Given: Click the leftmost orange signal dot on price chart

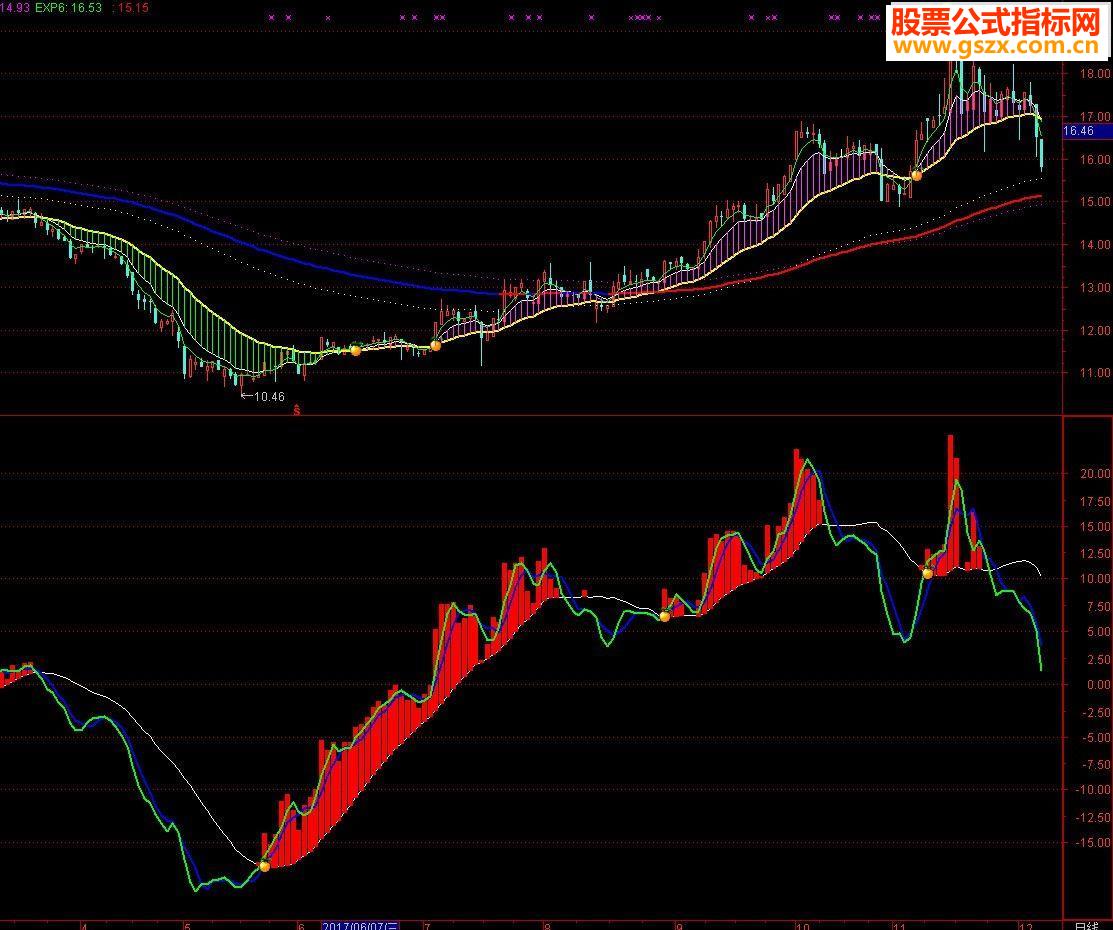Looking at the screenshot, I should (x=356, y=349).
